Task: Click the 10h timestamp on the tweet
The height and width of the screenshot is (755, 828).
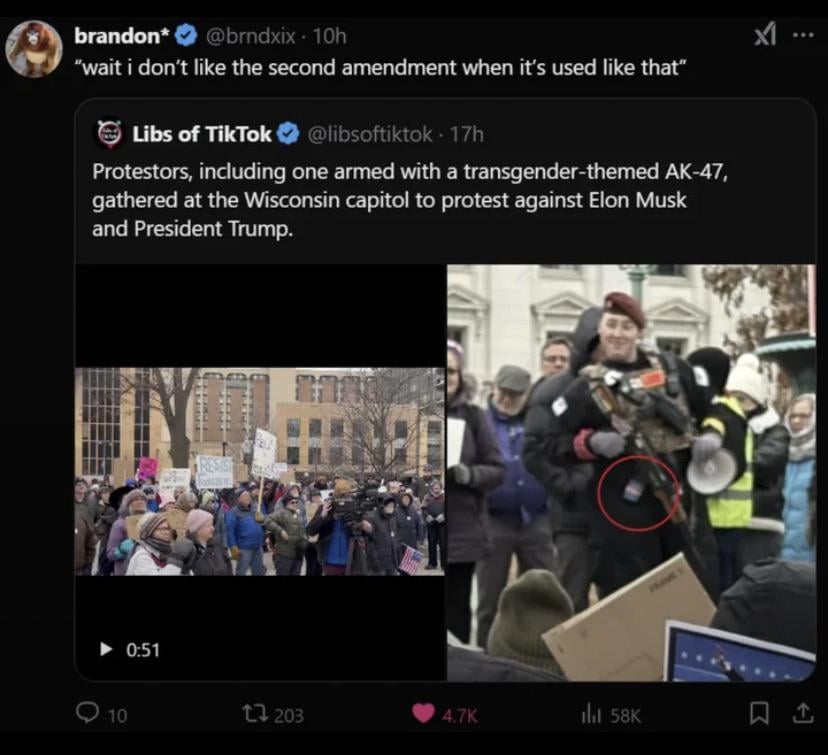Action: click(329, 36)
